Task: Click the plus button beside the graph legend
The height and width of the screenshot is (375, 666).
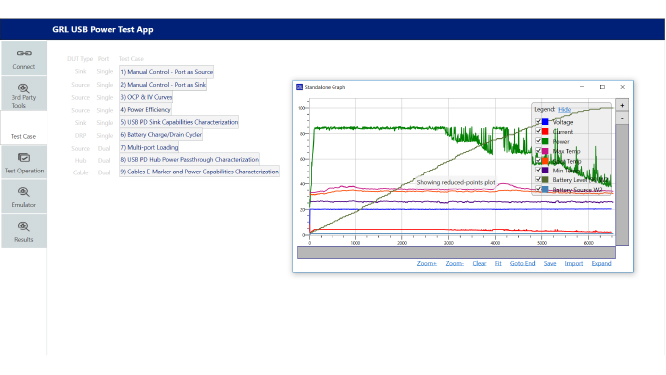Action: (x=622, y=105)
